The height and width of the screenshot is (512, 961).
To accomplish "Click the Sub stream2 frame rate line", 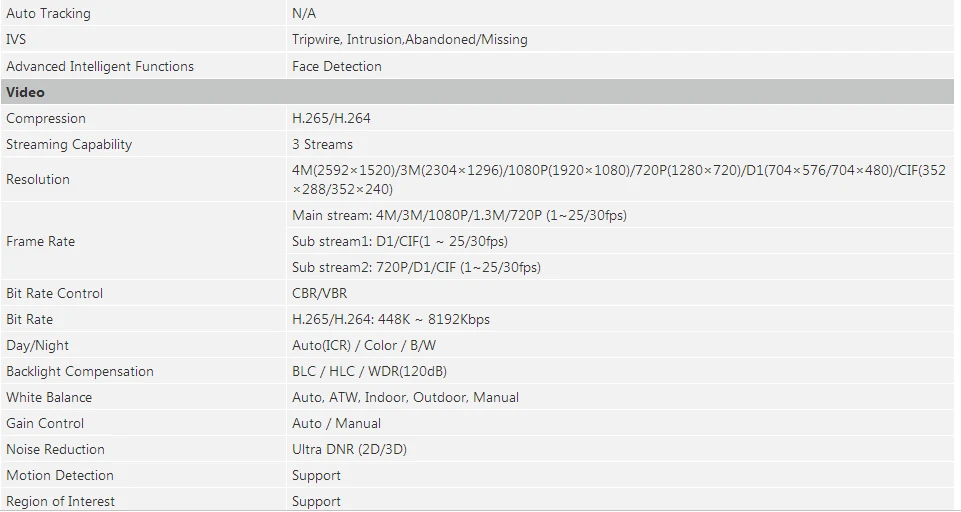I will [x=416, y=267].
